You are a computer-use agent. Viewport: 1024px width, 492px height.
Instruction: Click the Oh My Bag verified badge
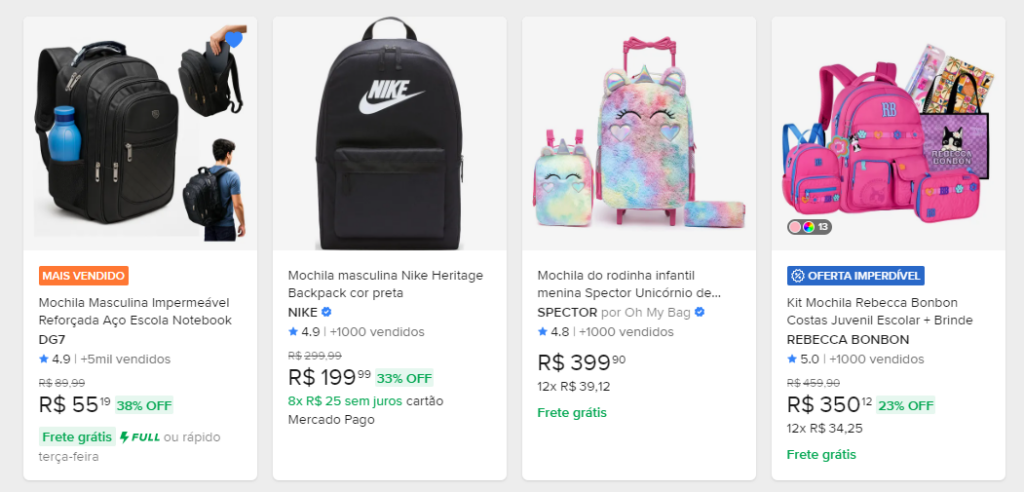[x=700, y=312]
